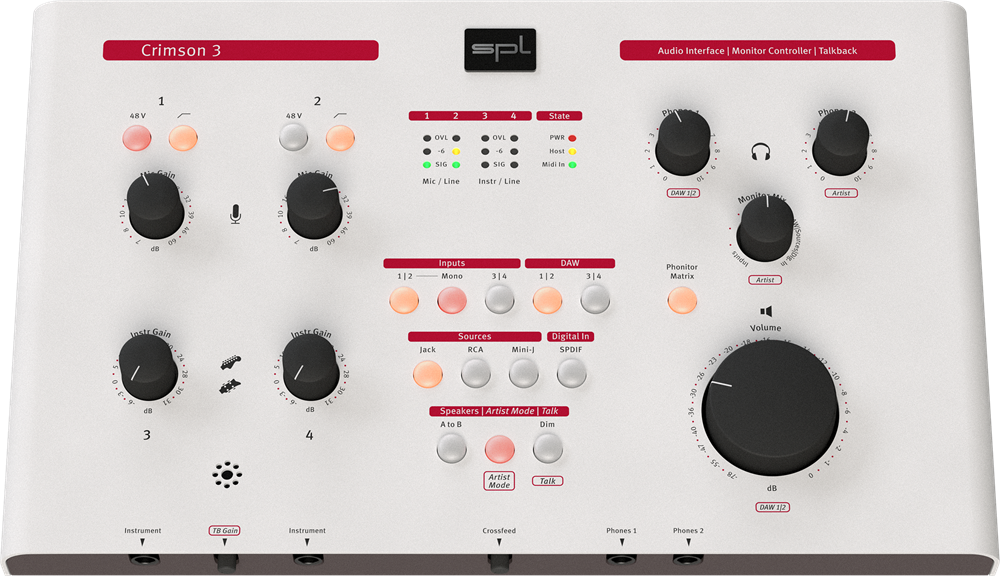Screen dimensions: 1000x576
Task: Click the 'Phones 2' jack label
Action: tap(688, 530)
